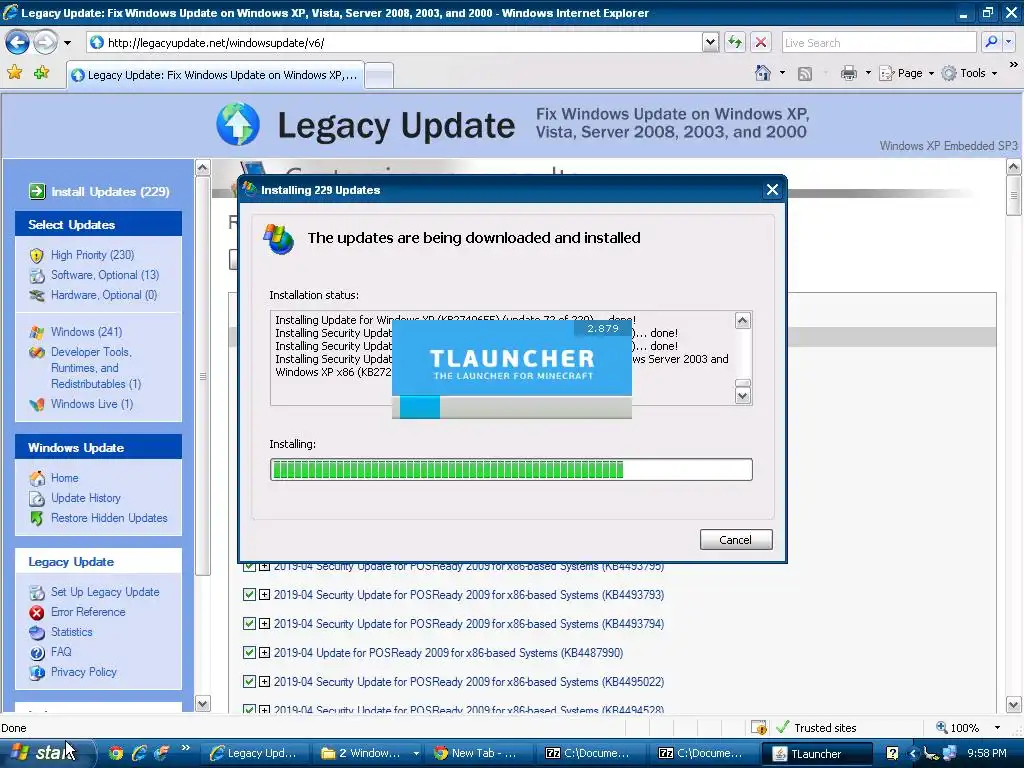This screenshot has height=768, width=1024.
Task: Click the search magnifier icon
Action: [991, 42]
